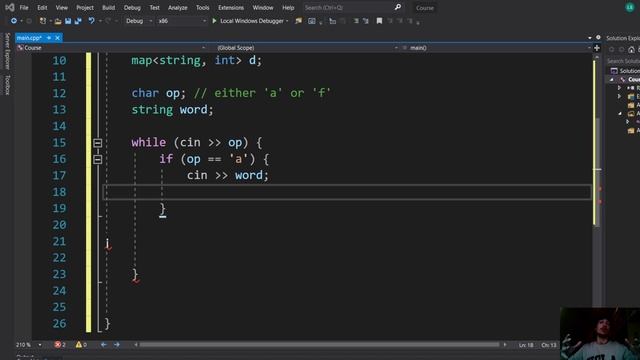Open the Project menu

click(85, 7)
